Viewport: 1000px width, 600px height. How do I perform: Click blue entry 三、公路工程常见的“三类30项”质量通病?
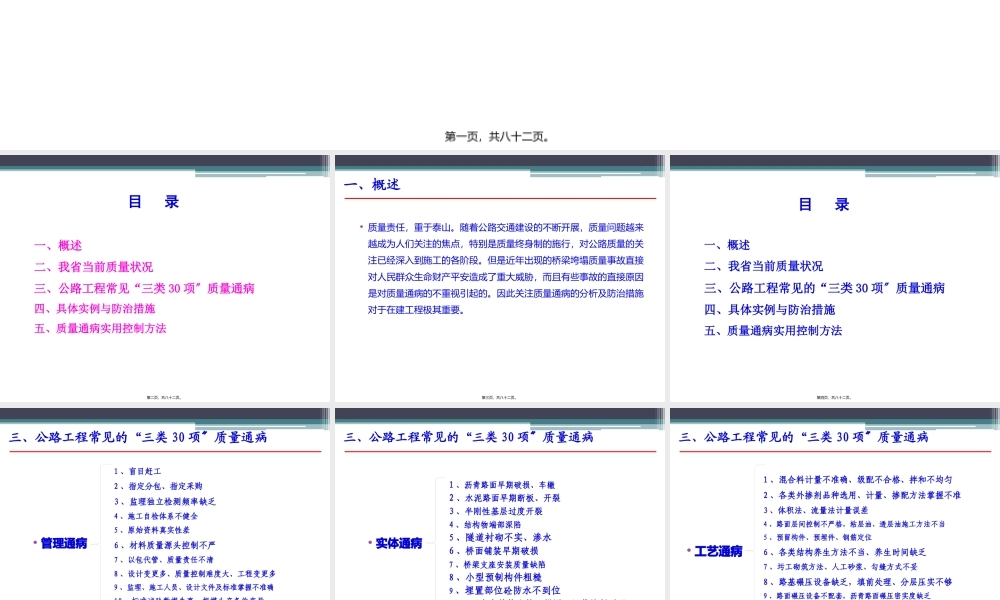824,288
